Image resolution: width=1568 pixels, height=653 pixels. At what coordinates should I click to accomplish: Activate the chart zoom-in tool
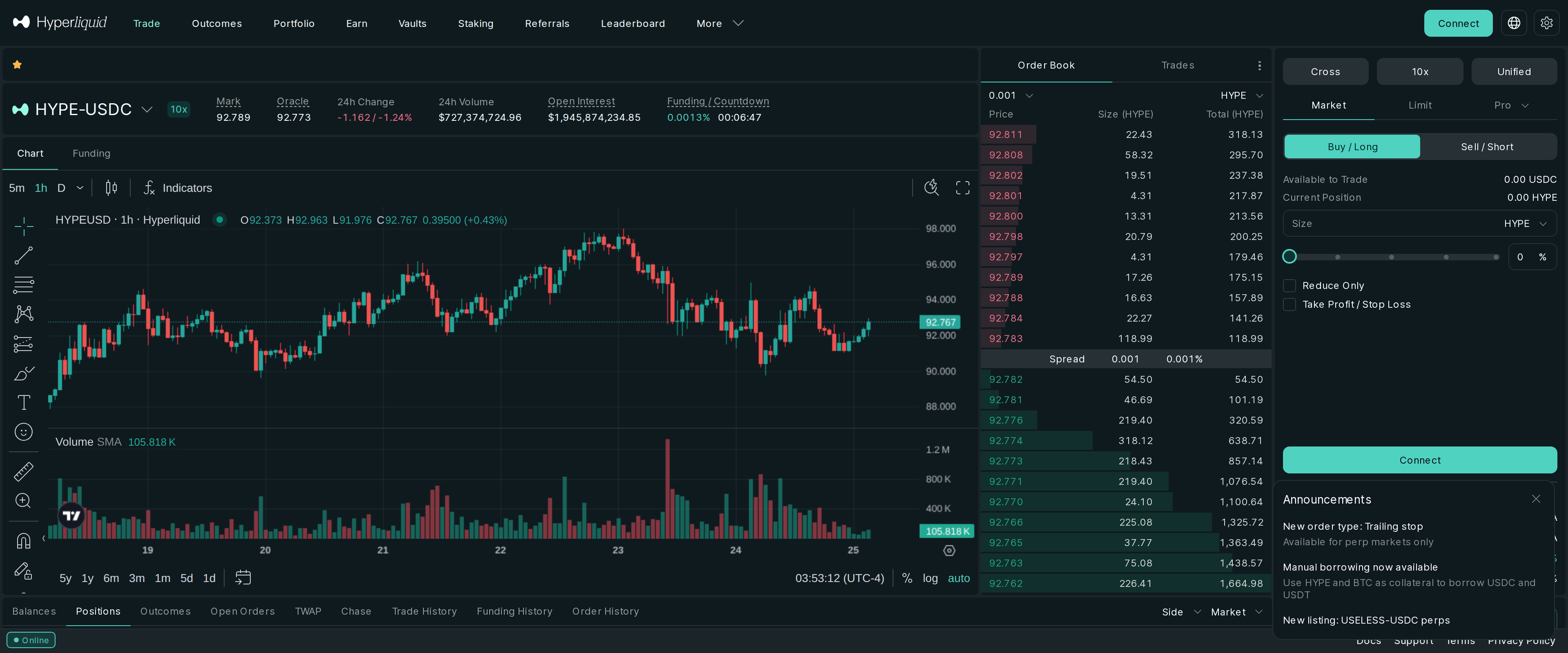[24, 500]
